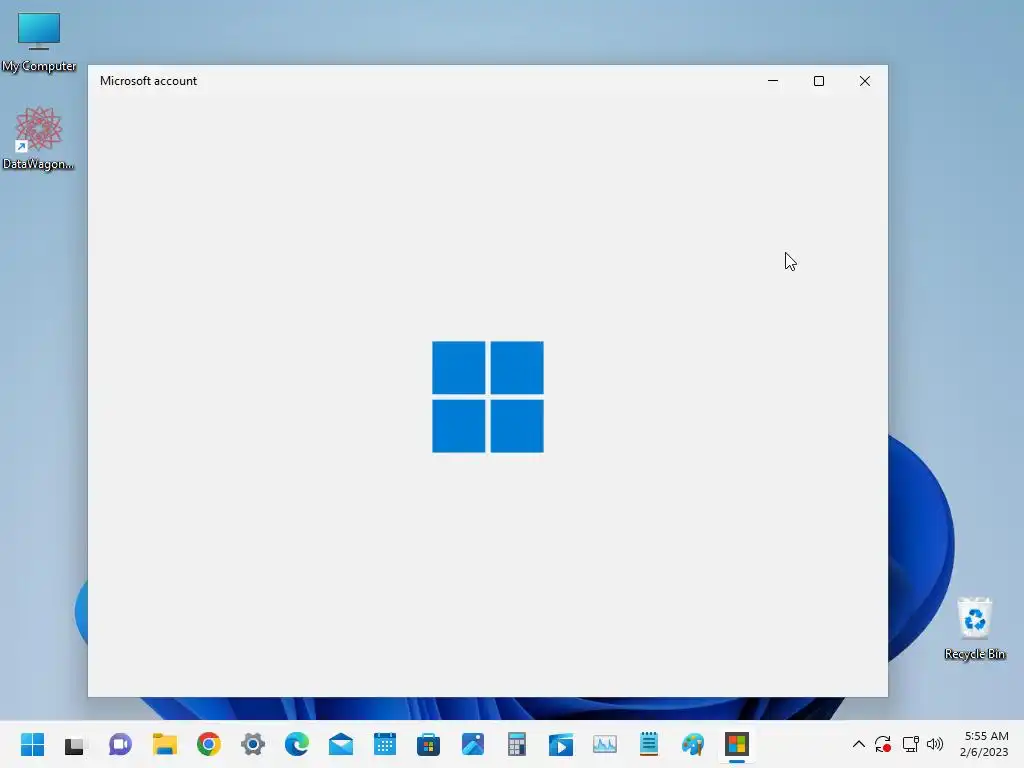Open the volume speaker tray icon
Viewport: 1024px width, 768px height.
pos(935,744)
